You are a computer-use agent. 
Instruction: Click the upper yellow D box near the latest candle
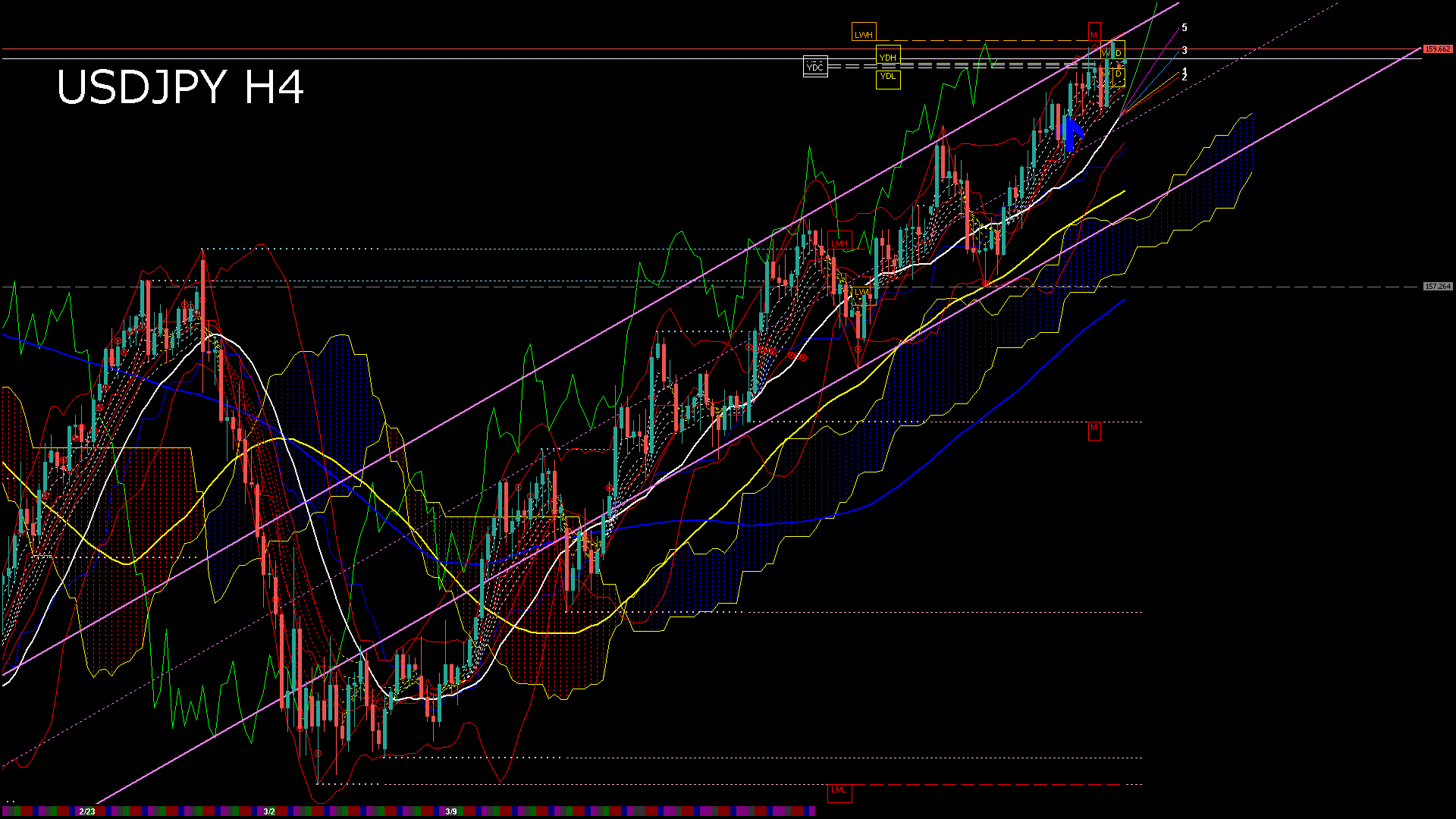point(1118,53)
